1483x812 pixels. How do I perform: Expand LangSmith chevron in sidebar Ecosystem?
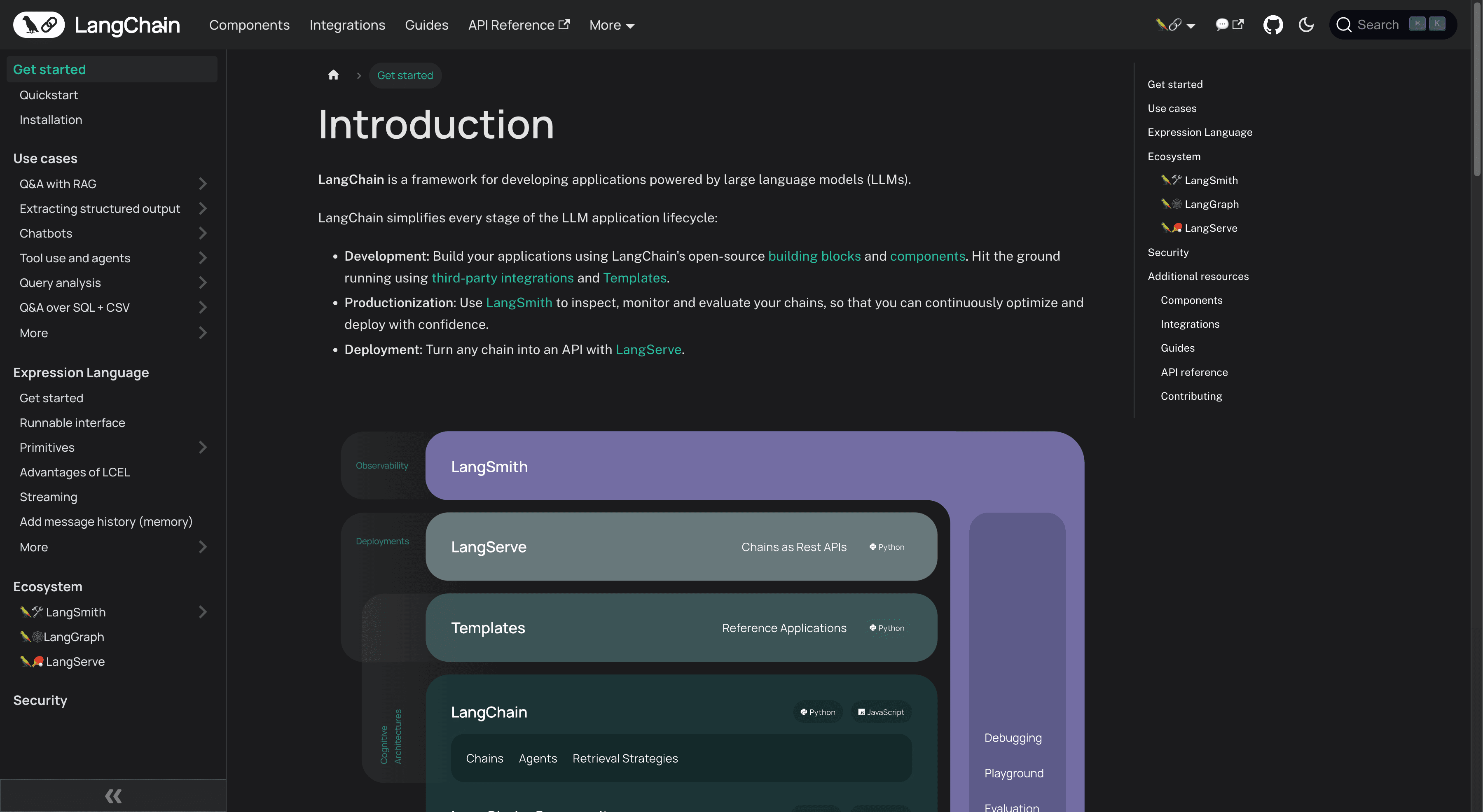tap(203, 612)
